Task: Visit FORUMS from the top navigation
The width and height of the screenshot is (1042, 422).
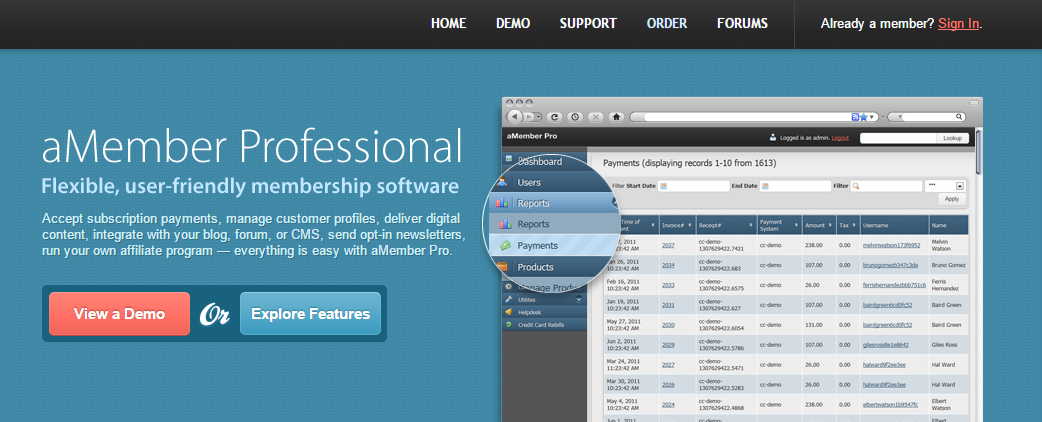Action: (x=742, y=23)
